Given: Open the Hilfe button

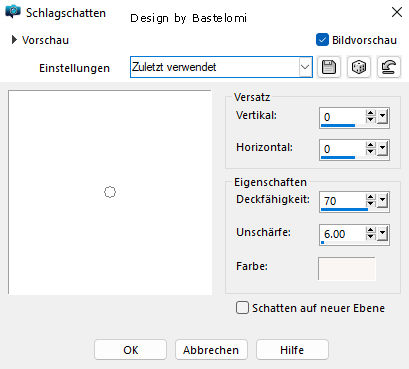Looking at the screenshot, I should coord(292,350).
